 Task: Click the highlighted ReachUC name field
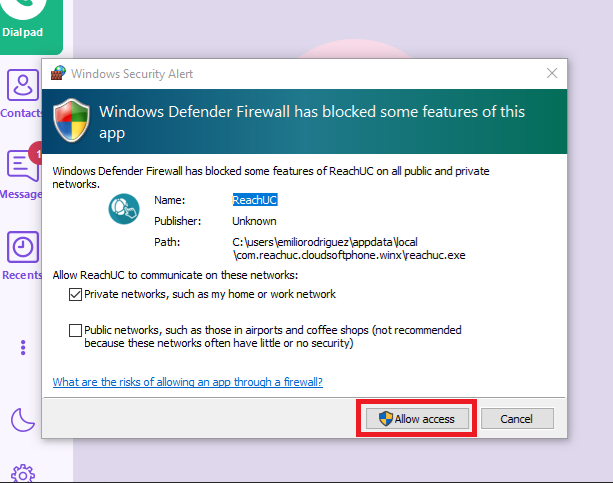tap(255, 200)
